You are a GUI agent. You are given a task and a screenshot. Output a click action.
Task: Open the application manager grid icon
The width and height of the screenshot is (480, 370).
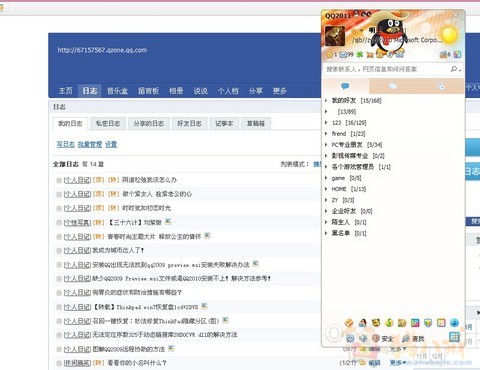pyautogui.click(x=454, y=337)
